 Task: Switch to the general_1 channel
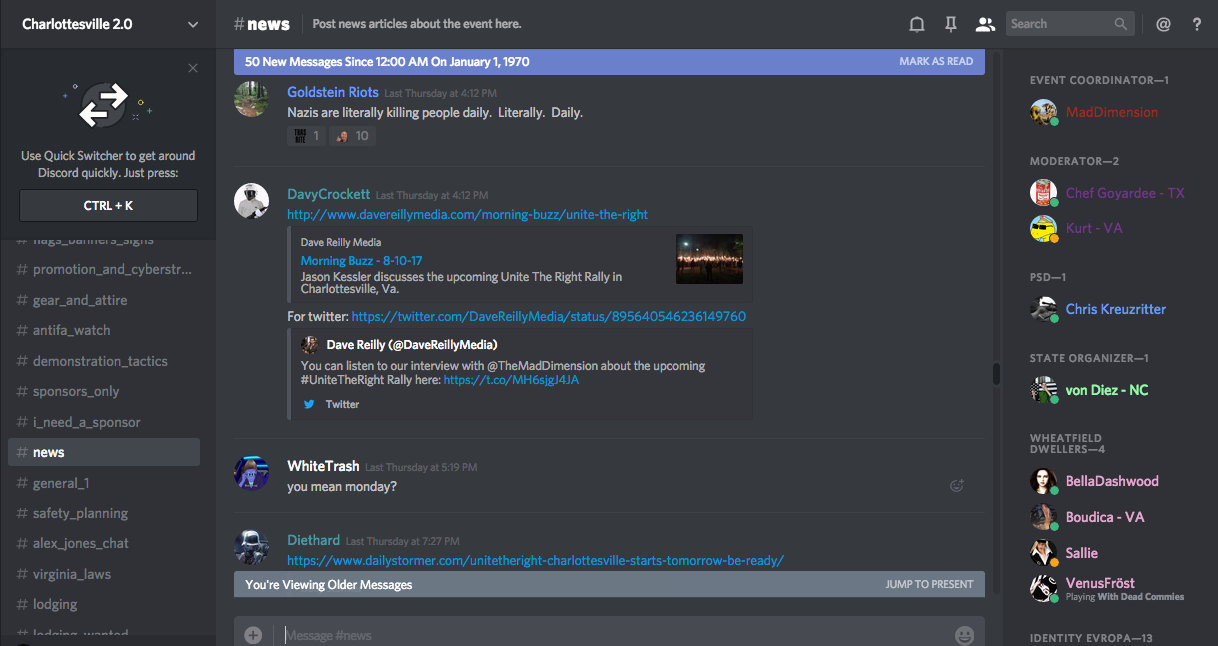[x=61, y=483]
